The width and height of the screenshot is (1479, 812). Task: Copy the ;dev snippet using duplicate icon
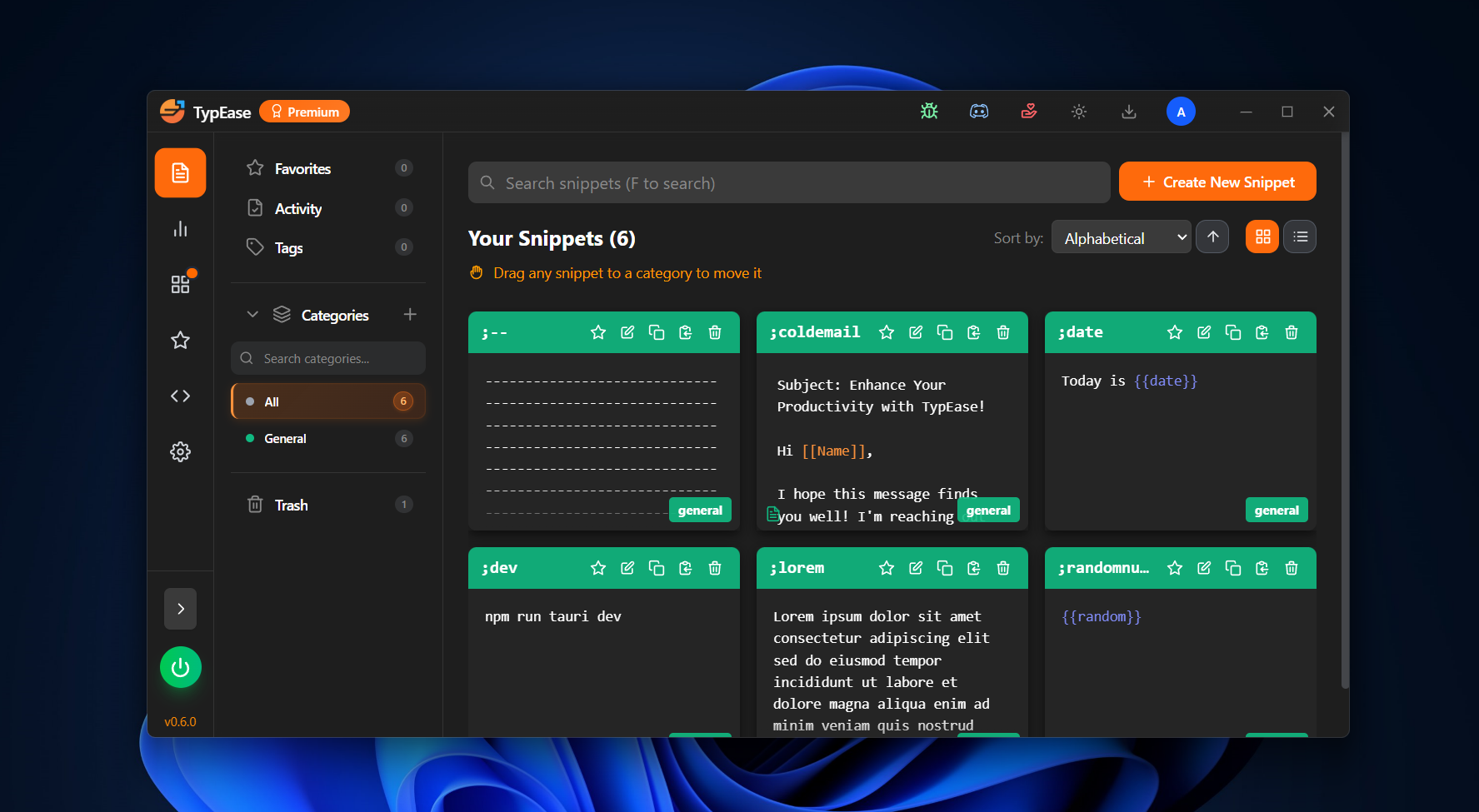[x=657, y=568]
